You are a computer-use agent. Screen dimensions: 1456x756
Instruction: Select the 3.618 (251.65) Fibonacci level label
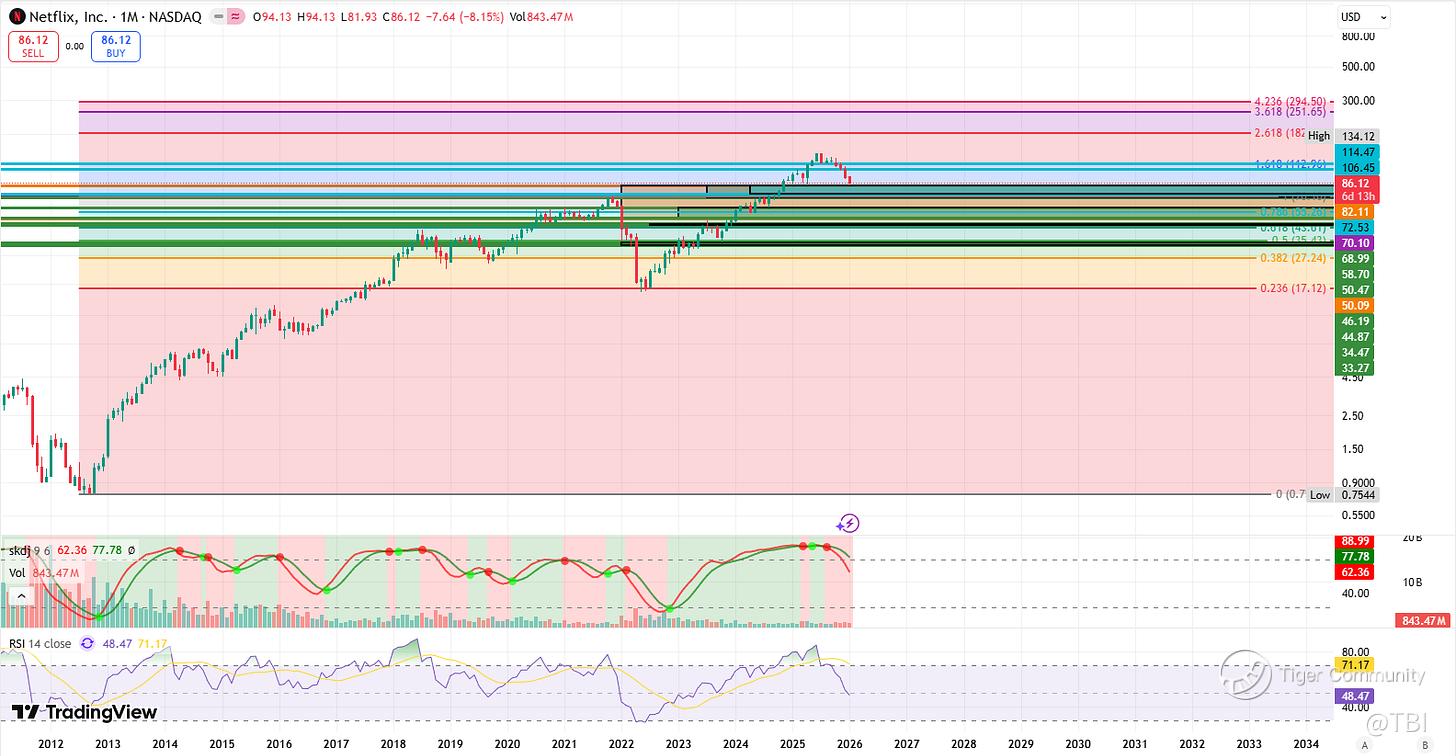[x=1290, y=112]
